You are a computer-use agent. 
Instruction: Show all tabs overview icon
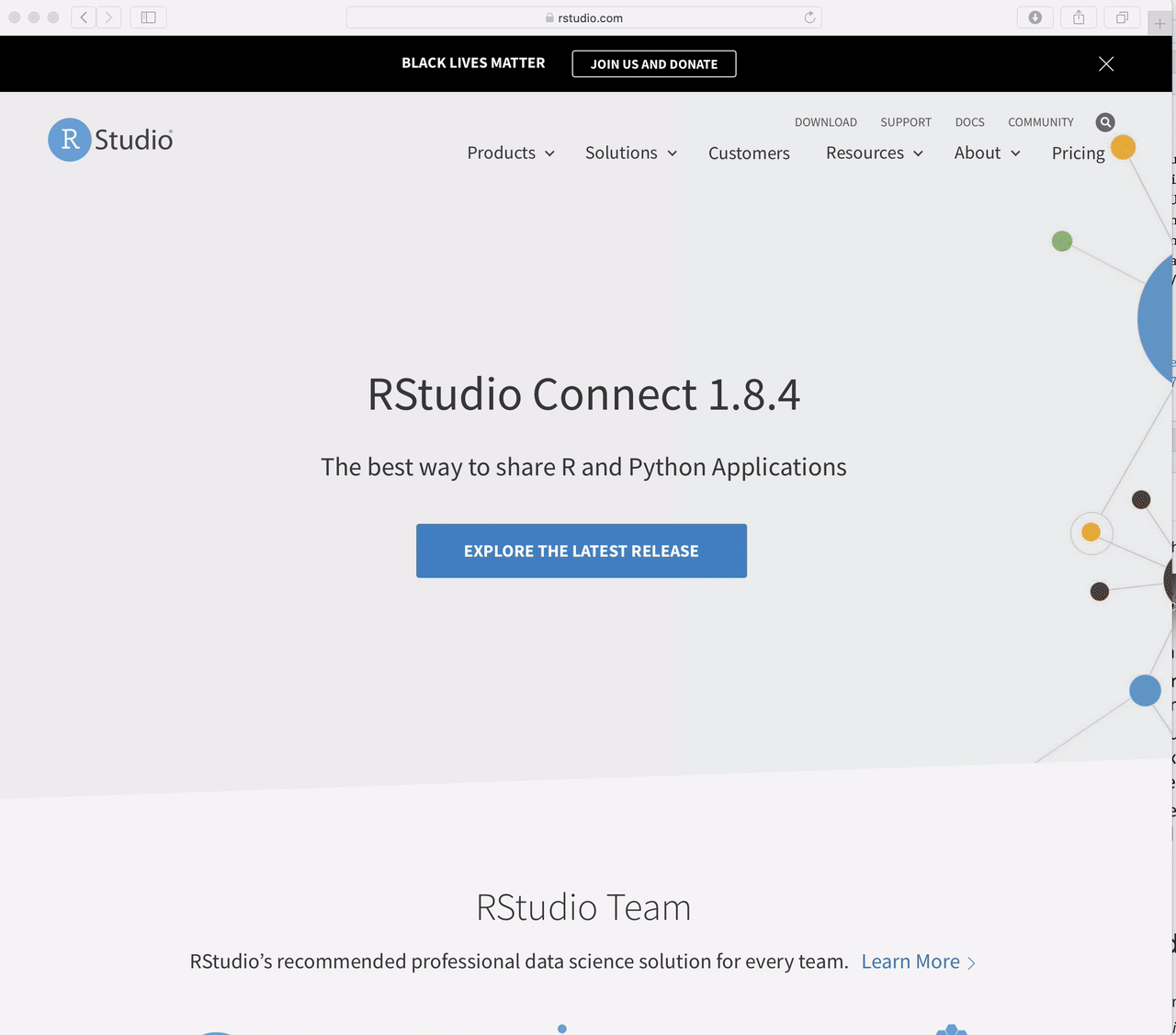tap(1122, 17)
